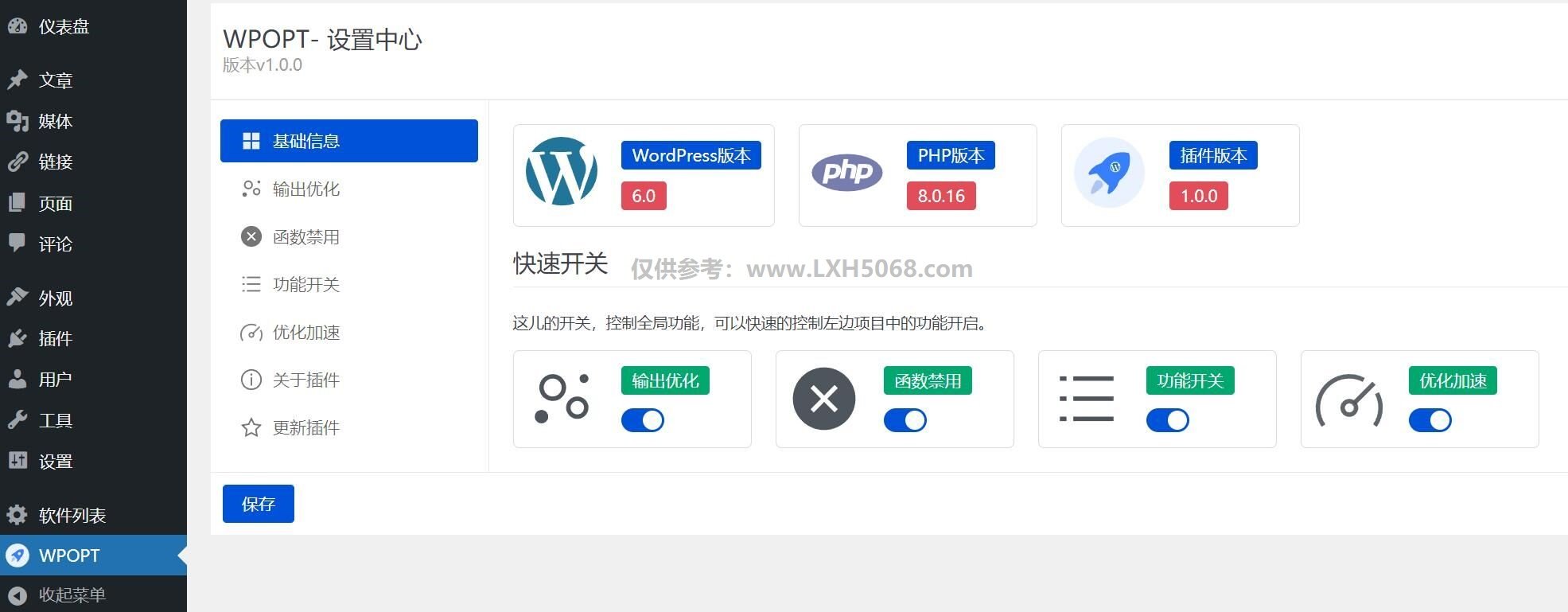Toggle the 函数禁用 quick switch
The width and height of the screenshot is (1568, 612).
[905, 420]
